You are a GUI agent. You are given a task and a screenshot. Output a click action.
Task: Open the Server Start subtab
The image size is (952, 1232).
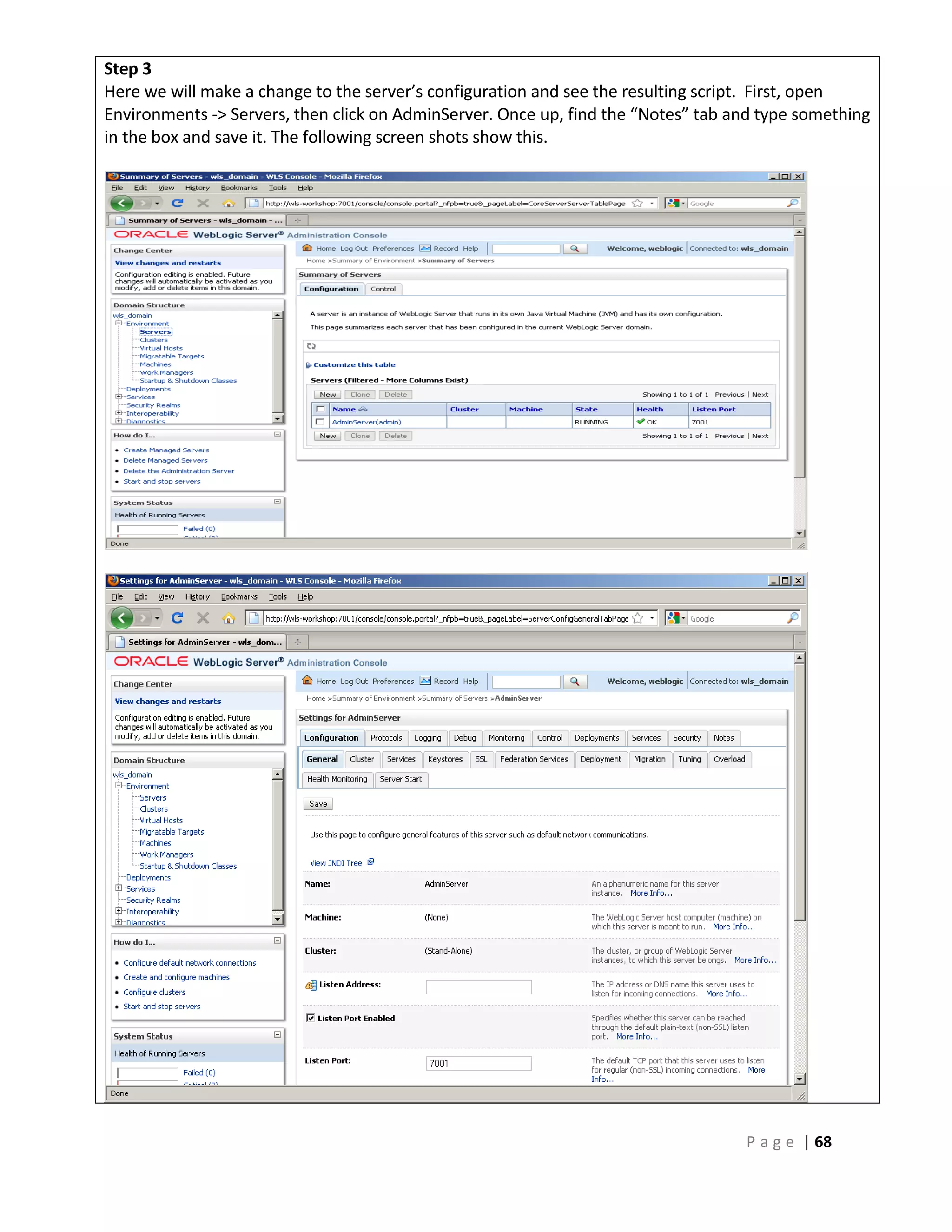[x=400, y=779]
